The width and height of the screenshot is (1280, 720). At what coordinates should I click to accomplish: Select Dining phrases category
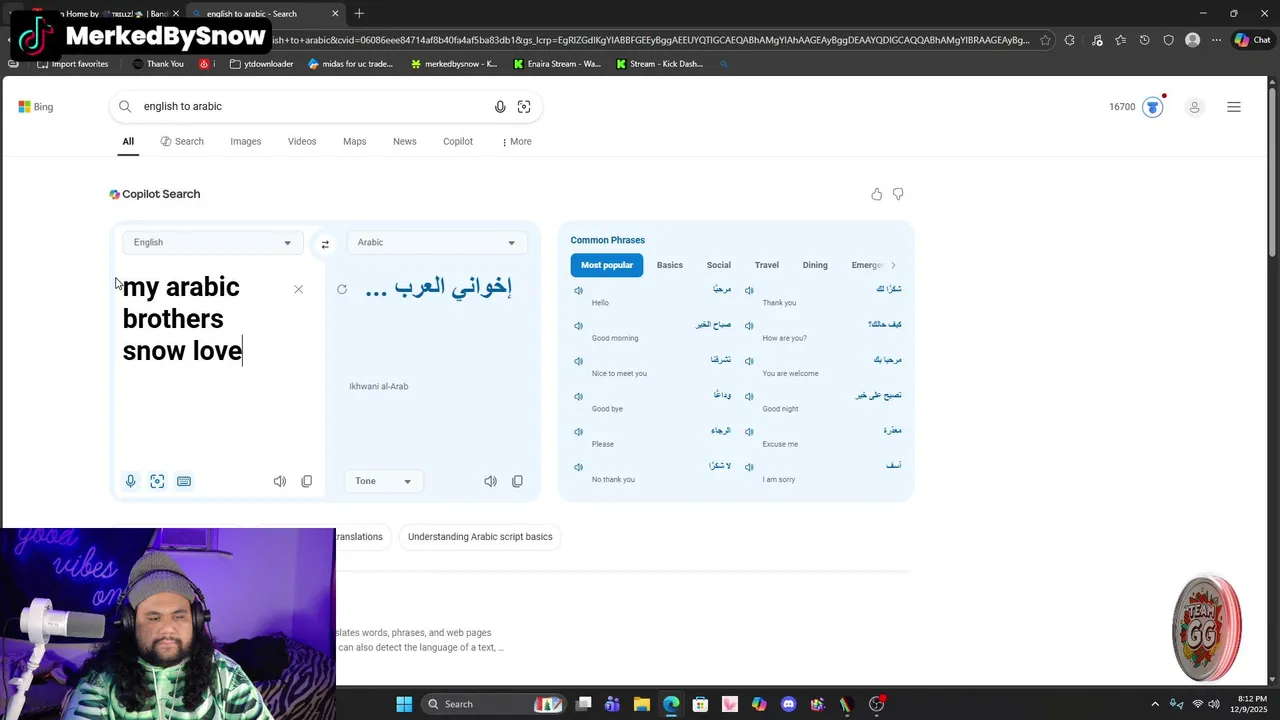pyautogui.click(x=815, y=265)
